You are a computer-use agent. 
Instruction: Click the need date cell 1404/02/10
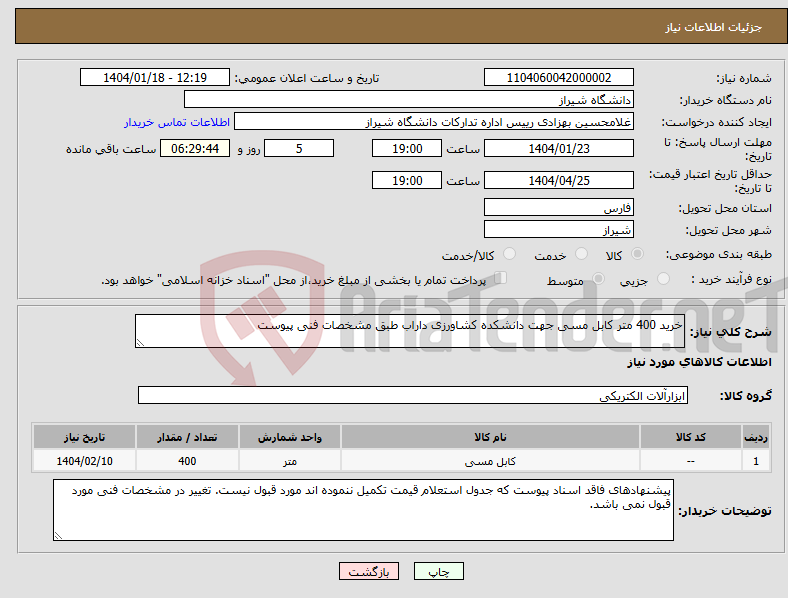click(84, 461)
